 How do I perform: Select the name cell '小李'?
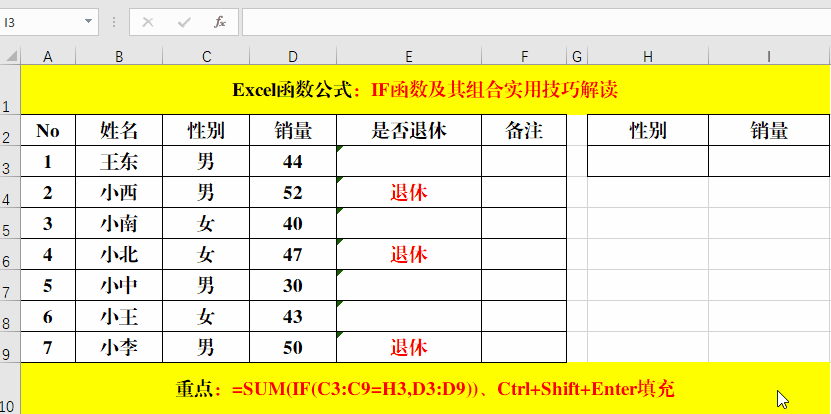click(x=119, y=347)
